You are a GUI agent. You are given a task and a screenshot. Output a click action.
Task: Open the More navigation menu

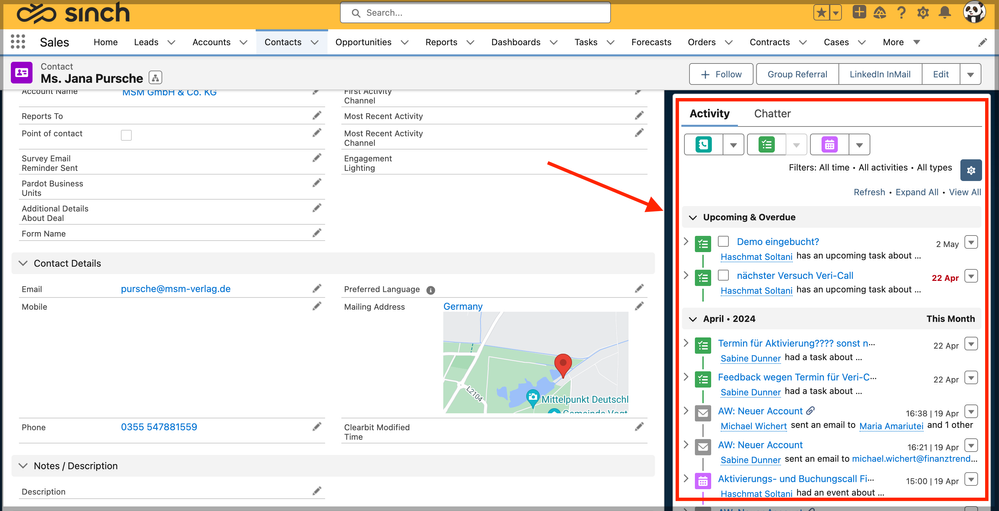pyautogui.click(x=901, y=42)
